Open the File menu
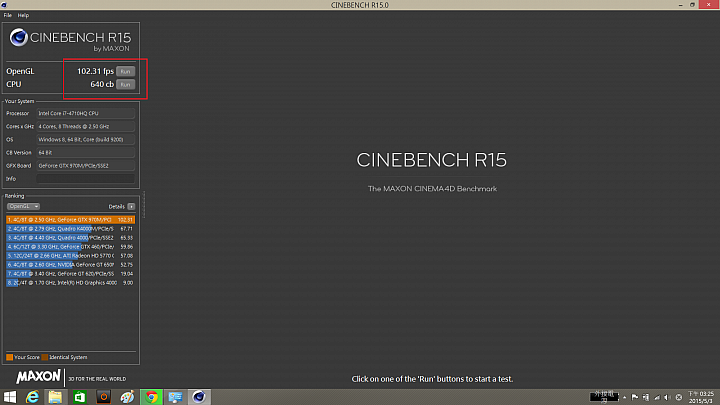The image size is (720, 405). coord(8,15)
